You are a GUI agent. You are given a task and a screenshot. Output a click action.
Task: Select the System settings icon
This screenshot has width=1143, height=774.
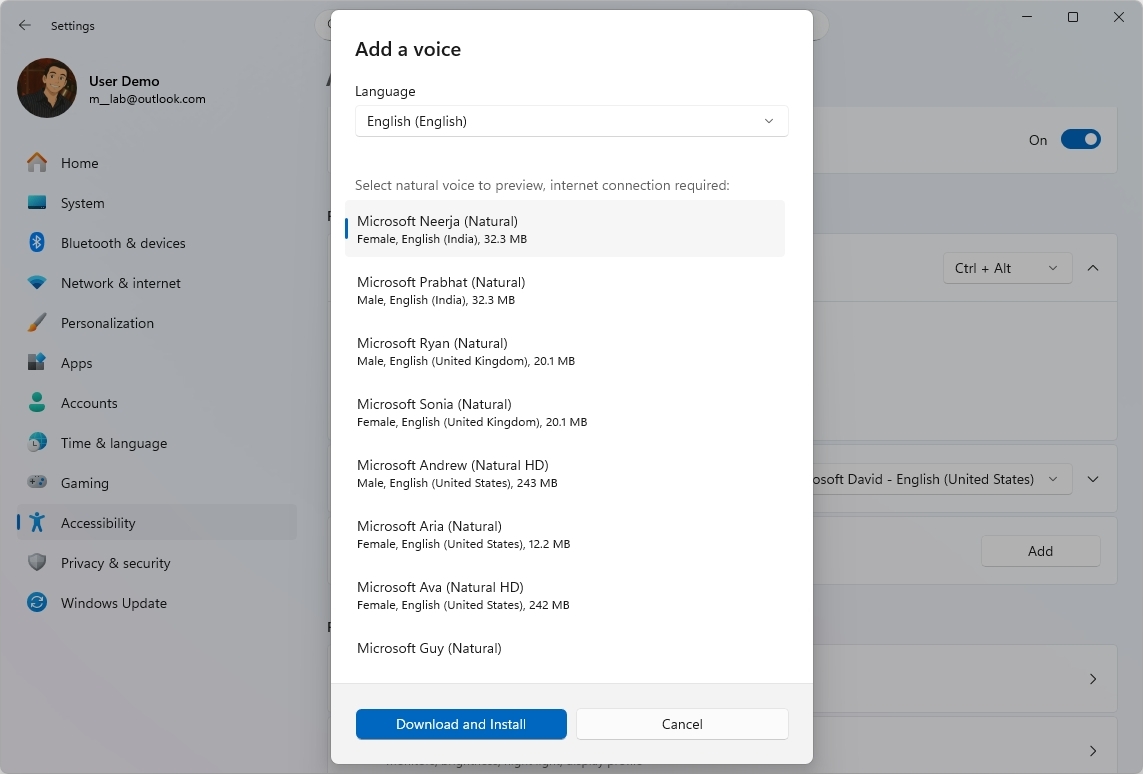click(x=35, y=203)
